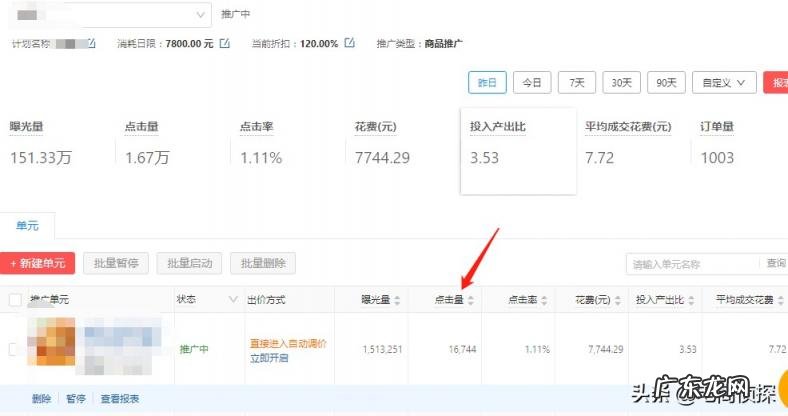The height and width of the screenshot is (416, 788).
Task: Select the 昨日 date tab
Action: pos(487,82)
